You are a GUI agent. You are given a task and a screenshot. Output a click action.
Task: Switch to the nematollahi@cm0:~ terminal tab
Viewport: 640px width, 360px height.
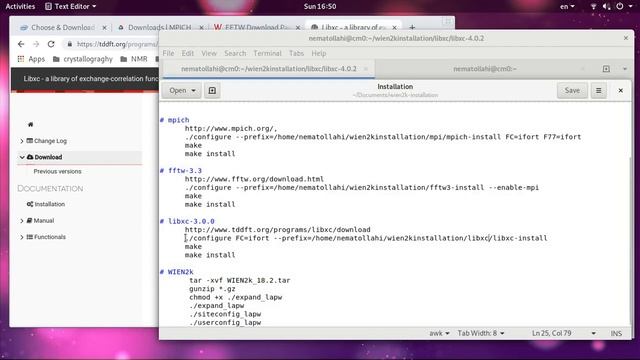(x=485, y=69)
